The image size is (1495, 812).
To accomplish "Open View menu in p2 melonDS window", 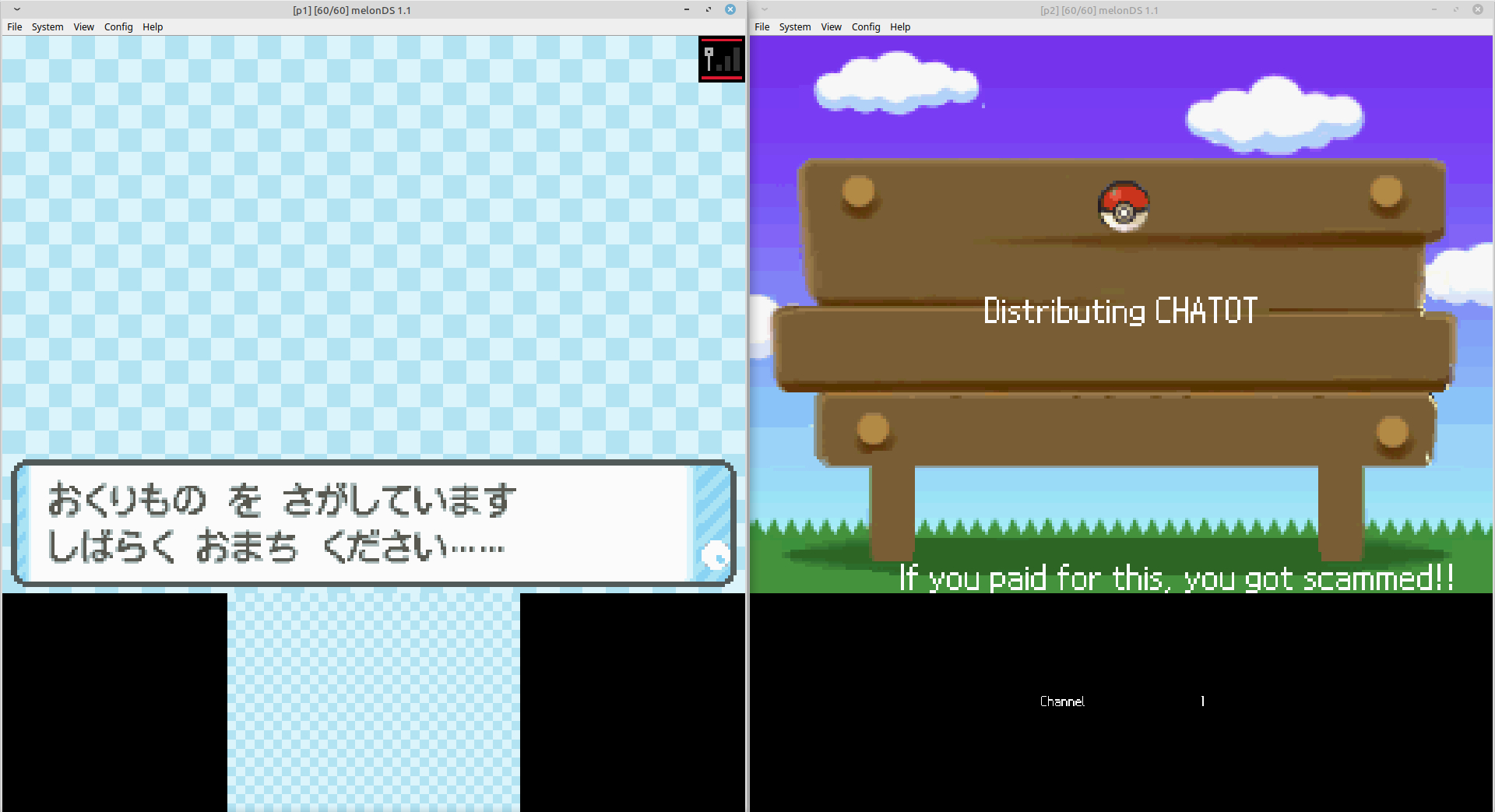I will click(832, 26).
